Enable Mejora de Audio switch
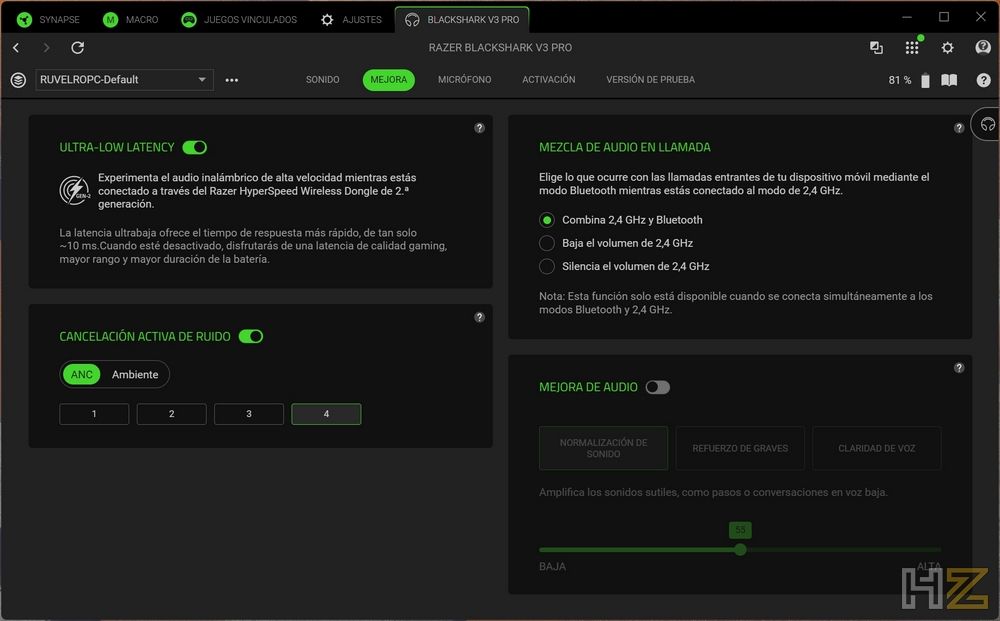 coord(658,387)
